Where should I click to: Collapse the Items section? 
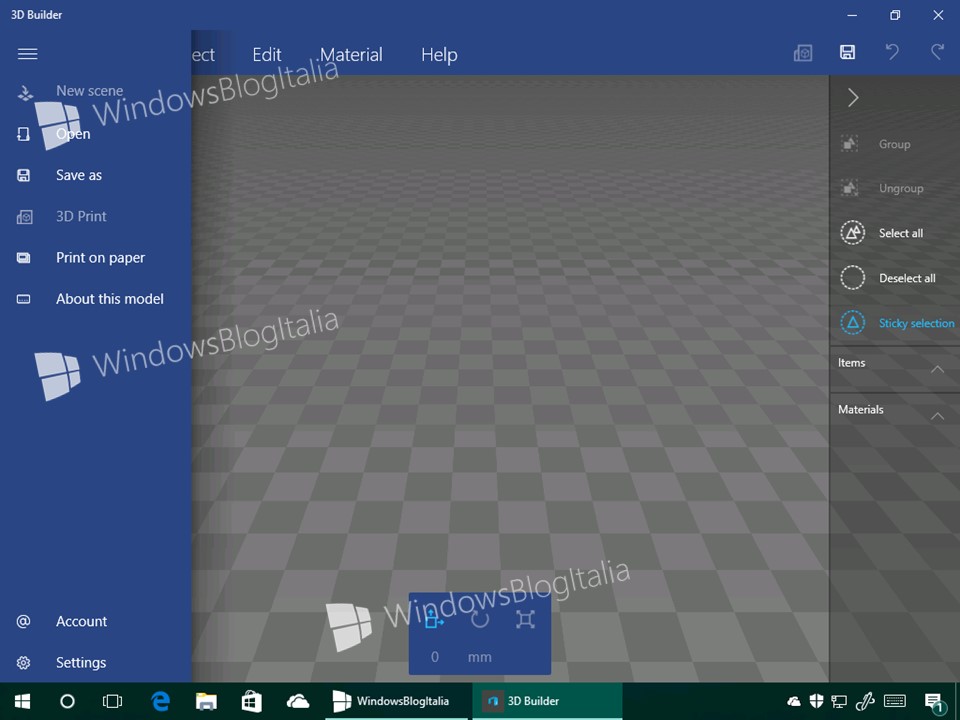pyautogui.click(x=937, y=369)
